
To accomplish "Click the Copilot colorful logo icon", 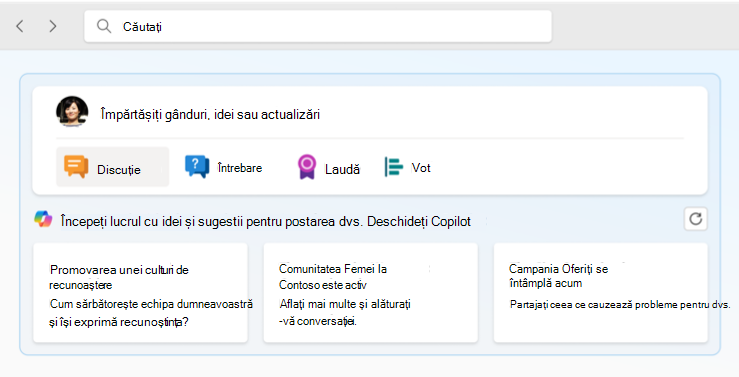I will pyautogui.click(x=43, y=219).
